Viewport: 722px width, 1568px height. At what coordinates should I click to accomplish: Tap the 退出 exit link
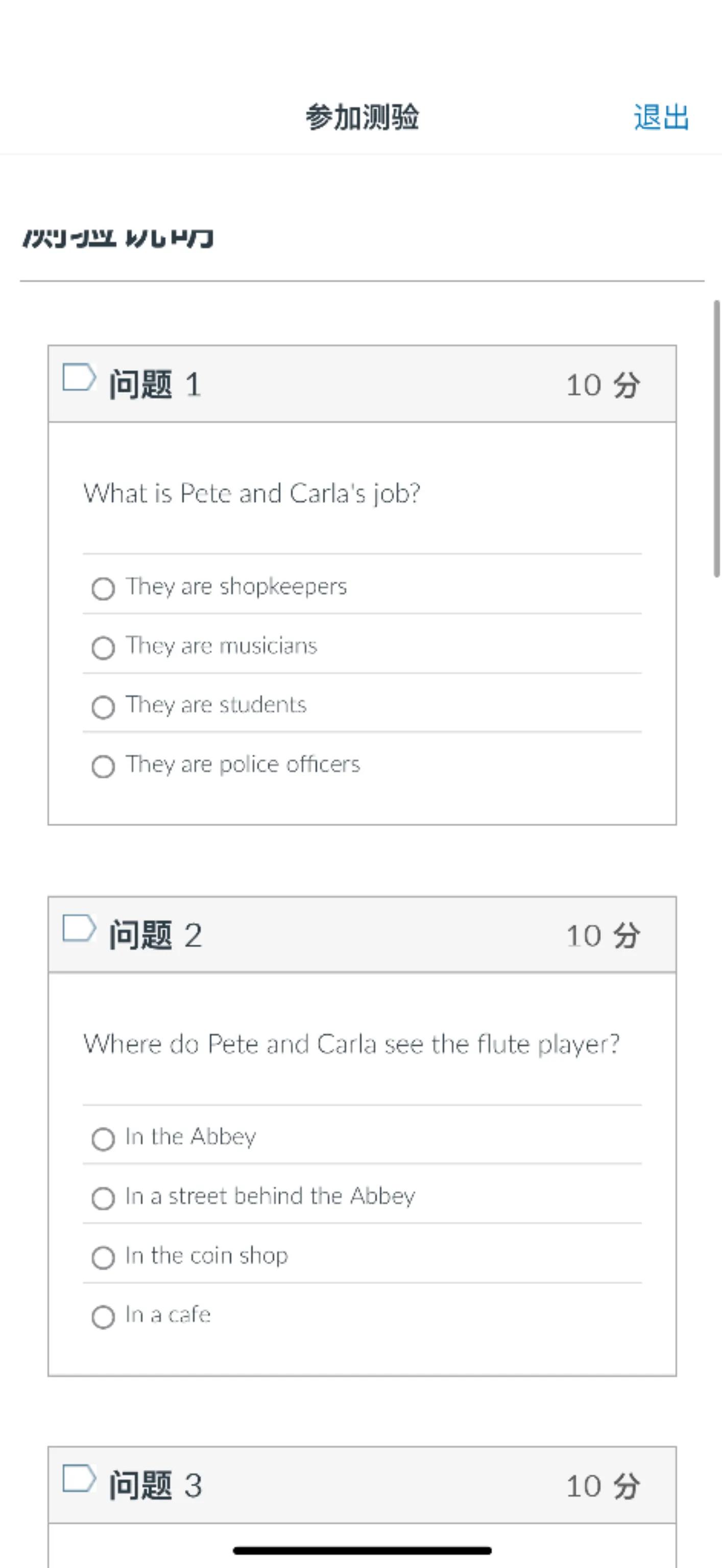point(661,117)
